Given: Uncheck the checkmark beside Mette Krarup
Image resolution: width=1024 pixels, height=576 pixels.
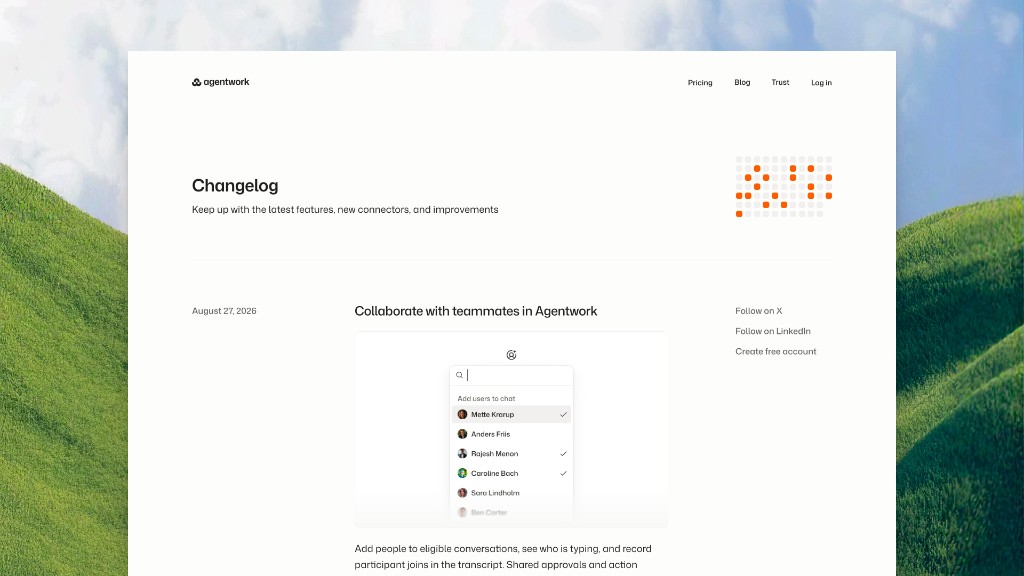Looking at the screenshot, I should [563, 415].
